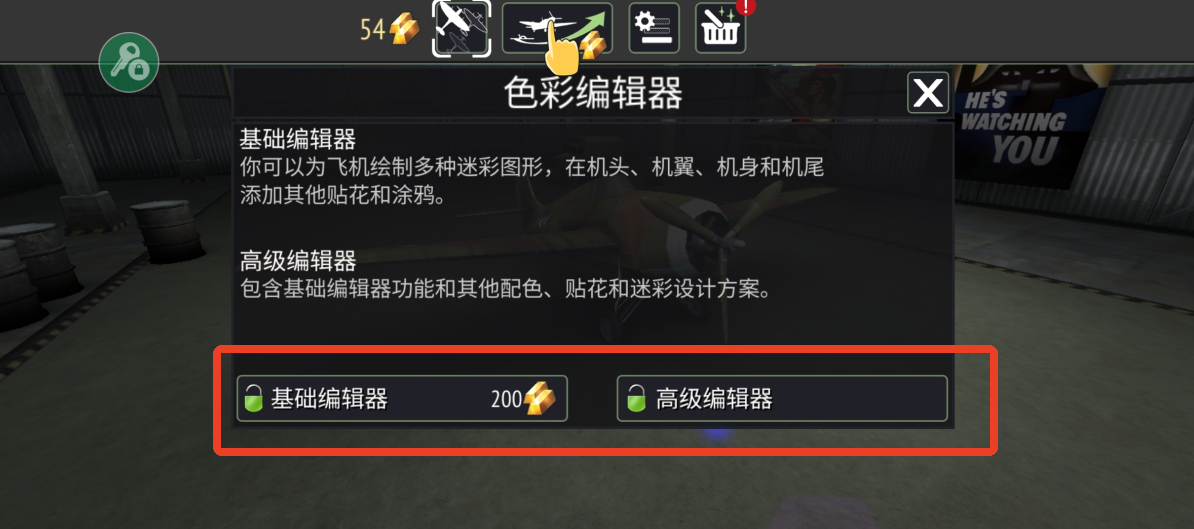Image resolution: width=1194 pixels, height=529 pixels.
Task: Tap the gold bars icon beside 54
Action: [x=404, y=30]
